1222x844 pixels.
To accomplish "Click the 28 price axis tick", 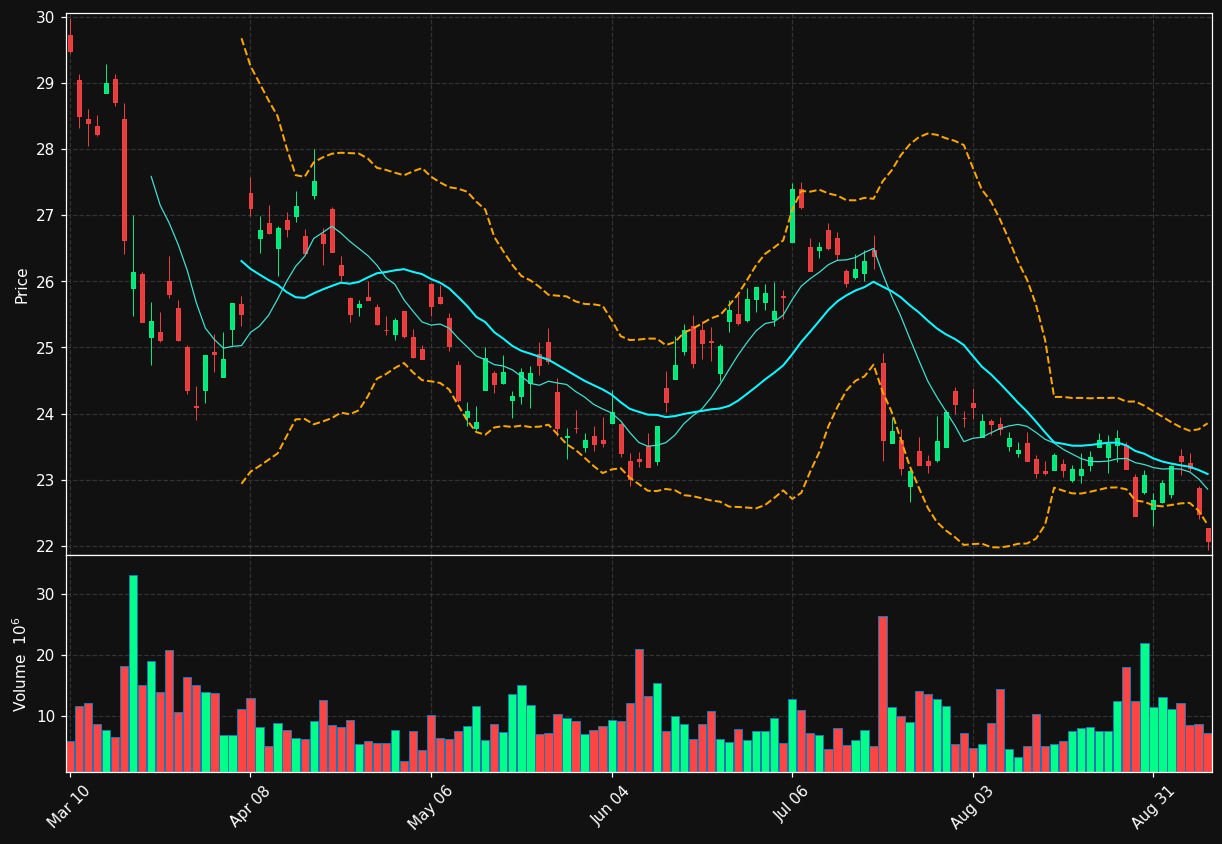I will 46,149.
